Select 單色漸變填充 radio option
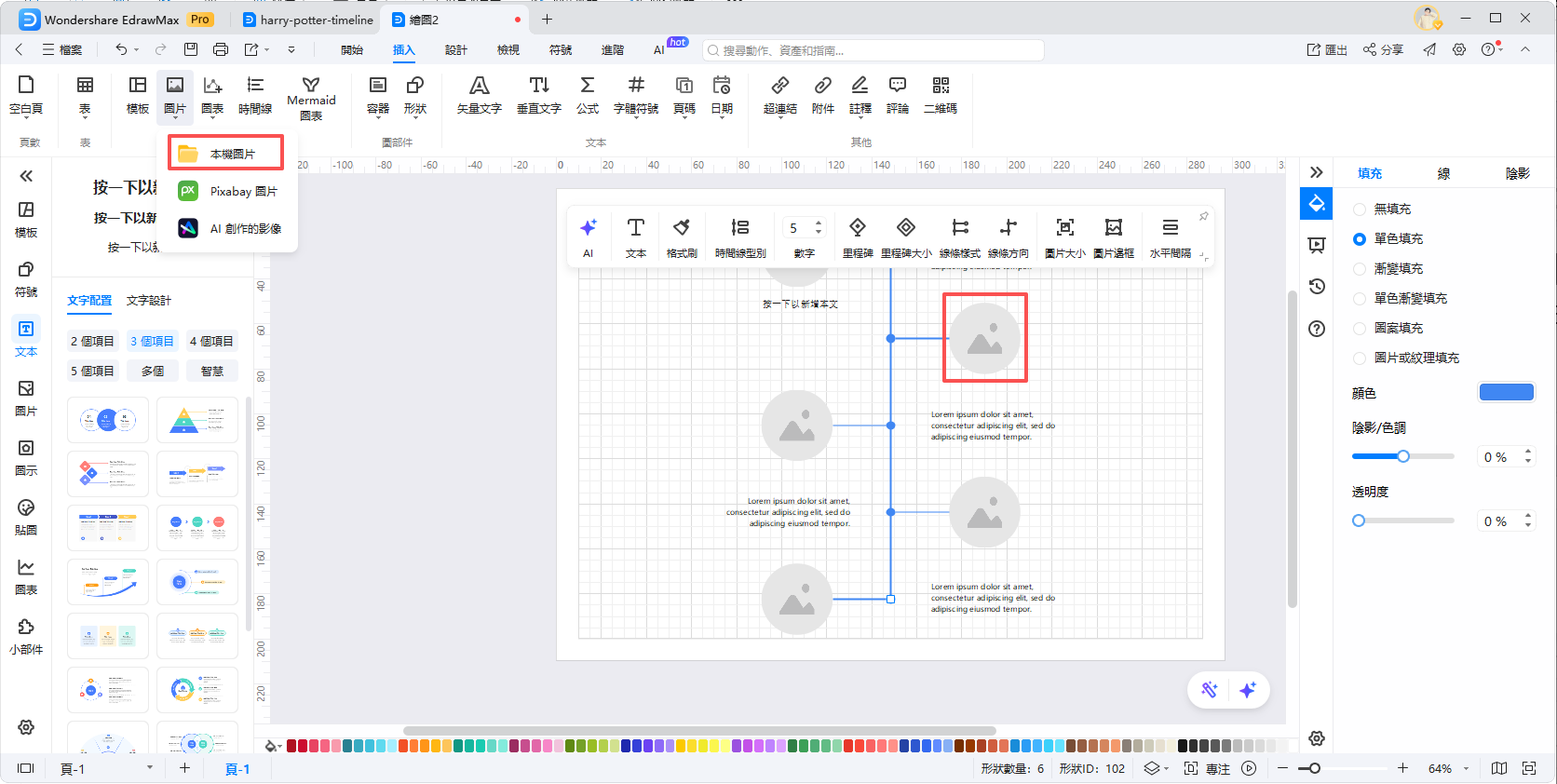Viewport: 1557px width, 784px height. 1360,299
